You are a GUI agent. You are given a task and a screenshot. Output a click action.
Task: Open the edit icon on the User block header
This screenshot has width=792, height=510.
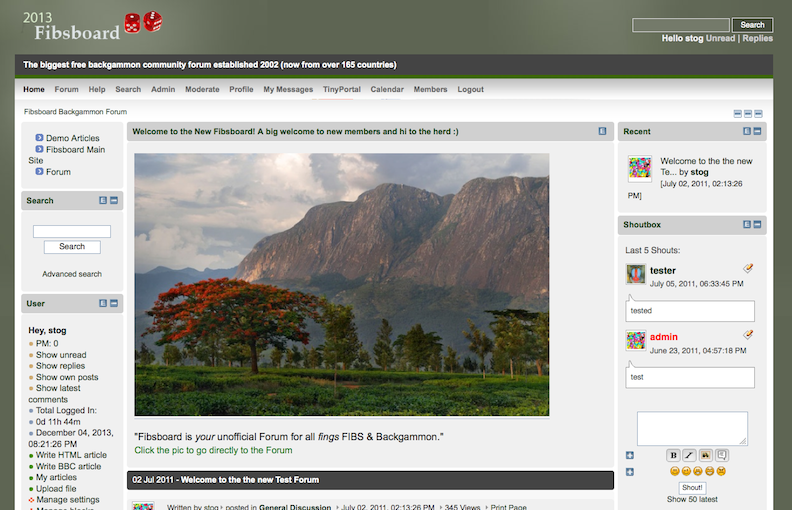point(103,303)
